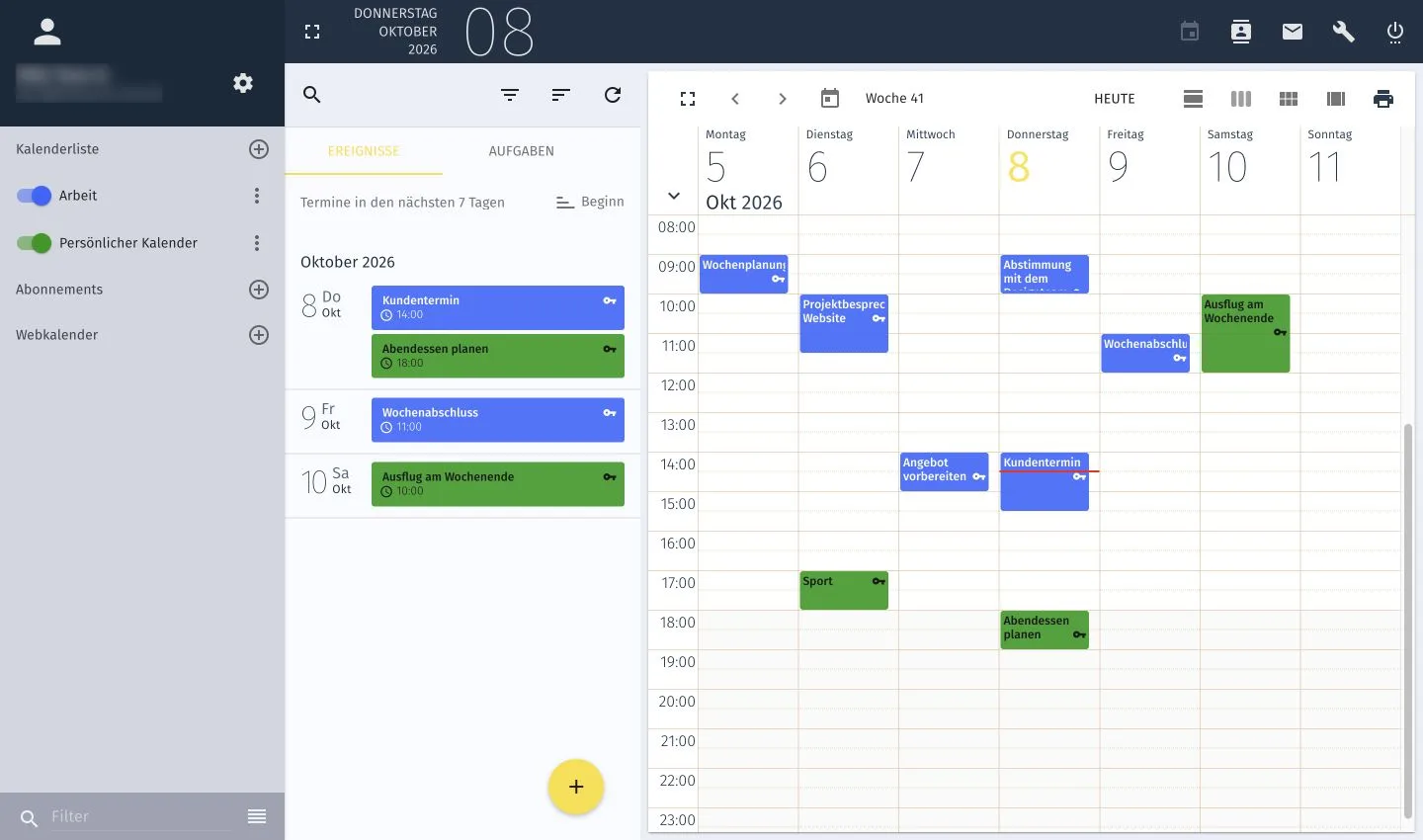
Task: Open the user profile avatar
Action: coord(47,32)
